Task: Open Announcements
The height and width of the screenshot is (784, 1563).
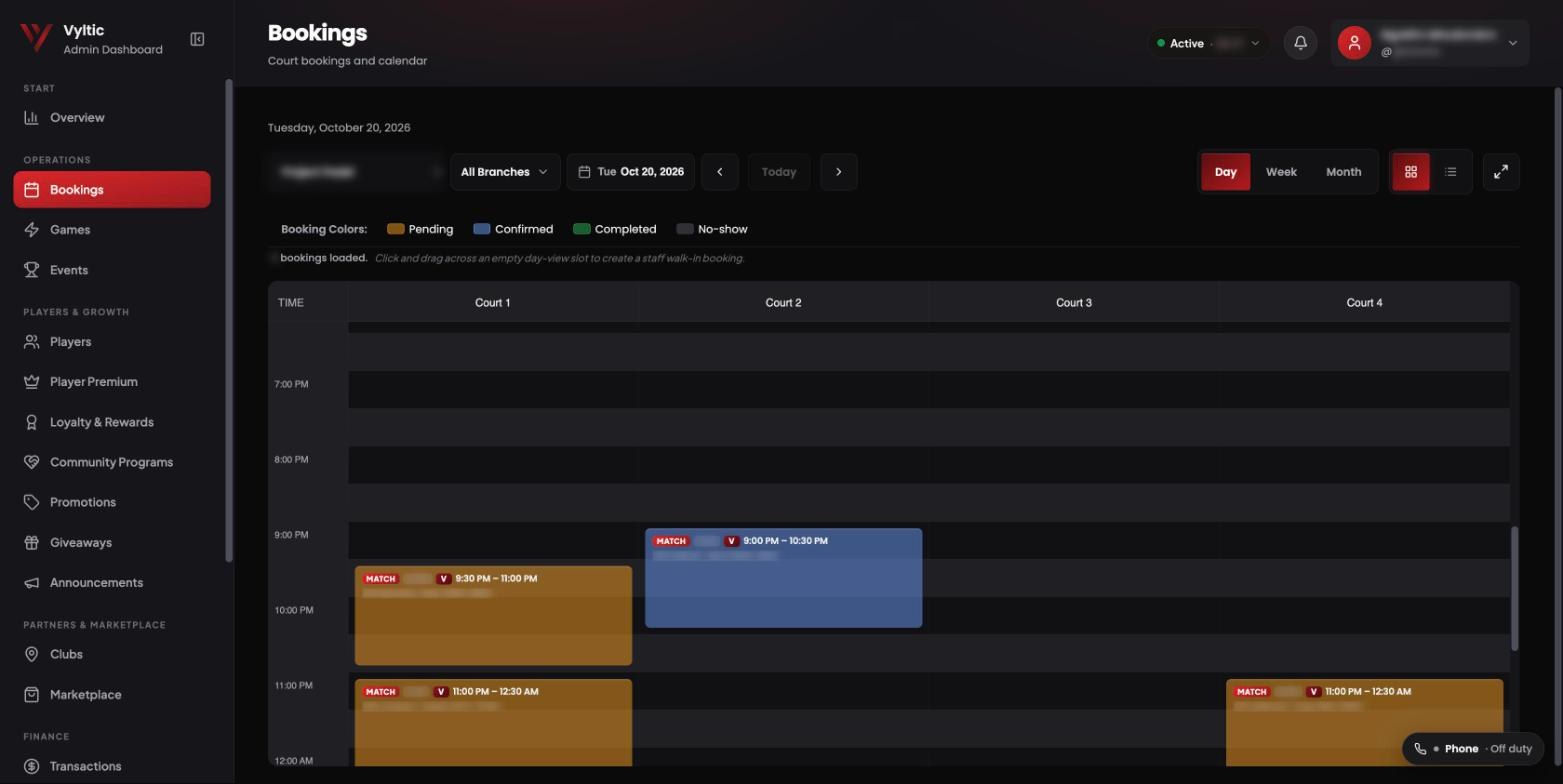Action: pyautogui.click(x=112, y=583)
